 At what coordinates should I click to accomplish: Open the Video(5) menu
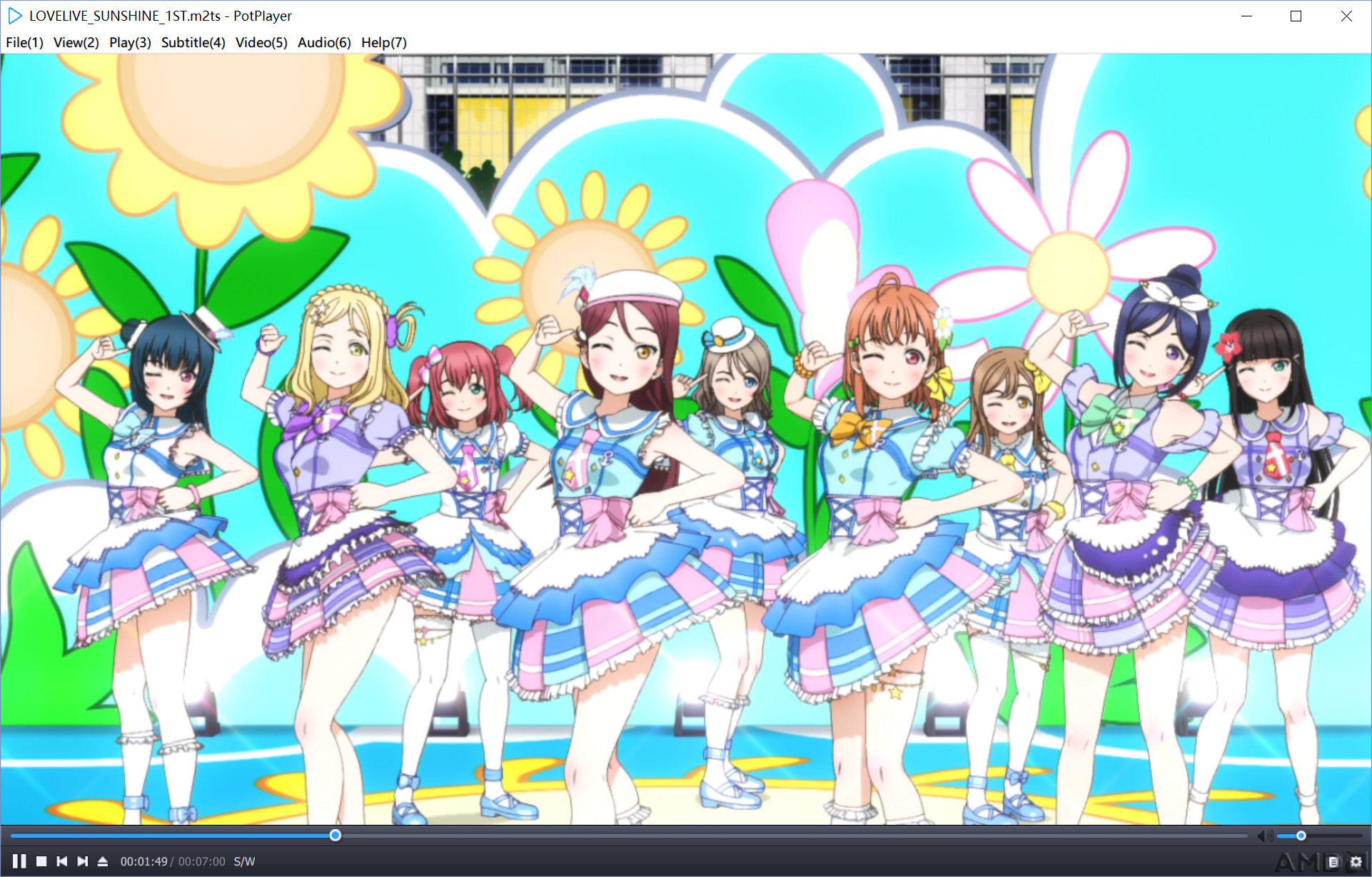[261, 42]
